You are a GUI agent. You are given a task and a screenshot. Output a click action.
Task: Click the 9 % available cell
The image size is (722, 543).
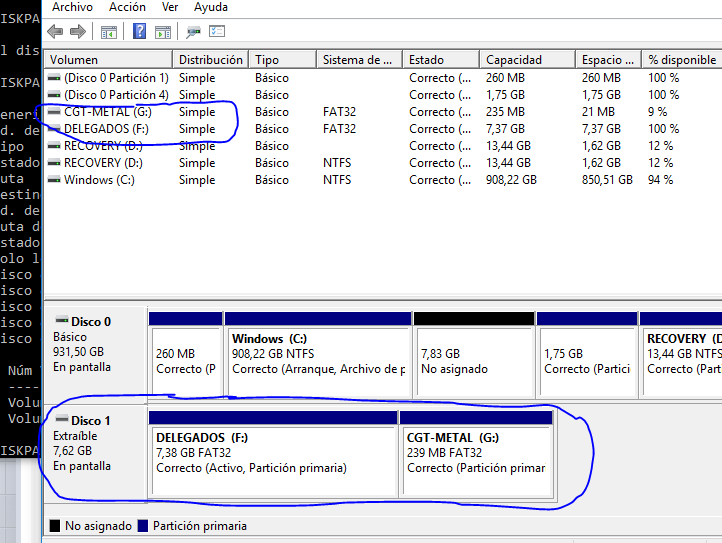click(x=658, y=112)
